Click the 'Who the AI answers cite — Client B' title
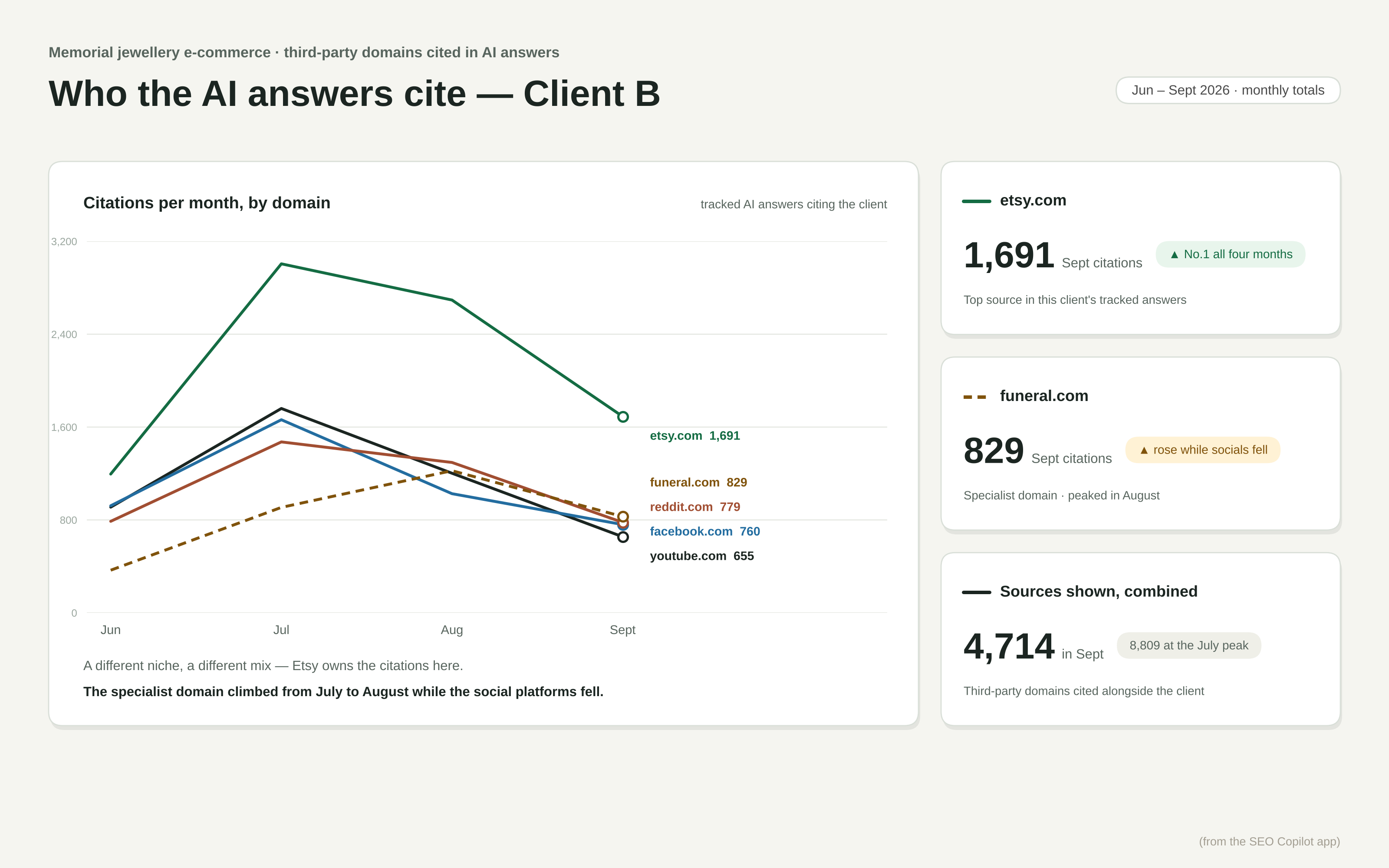 tap(354, 94)
